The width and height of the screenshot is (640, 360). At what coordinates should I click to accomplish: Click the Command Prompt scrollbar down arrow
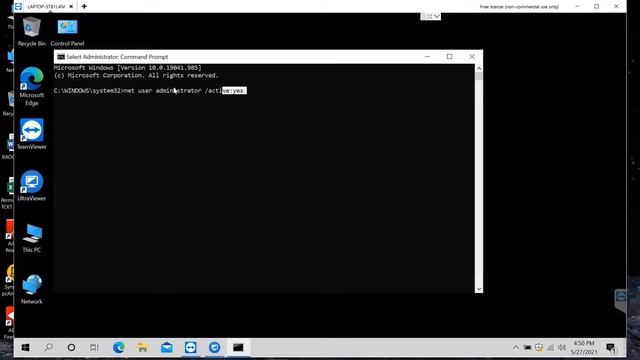click(479, 289)
